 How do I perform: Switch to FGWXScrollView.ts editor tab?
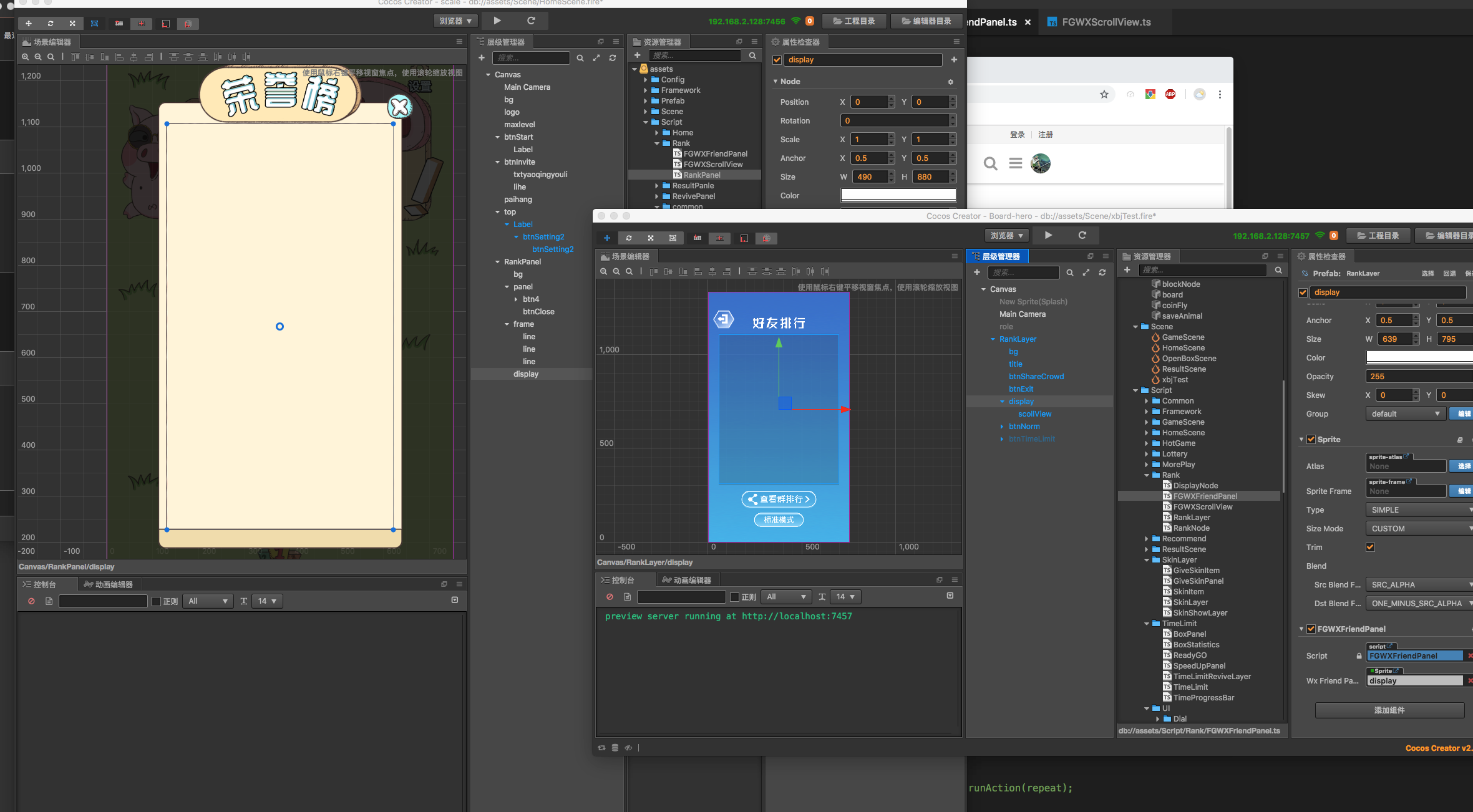(x=1106, y=22)
